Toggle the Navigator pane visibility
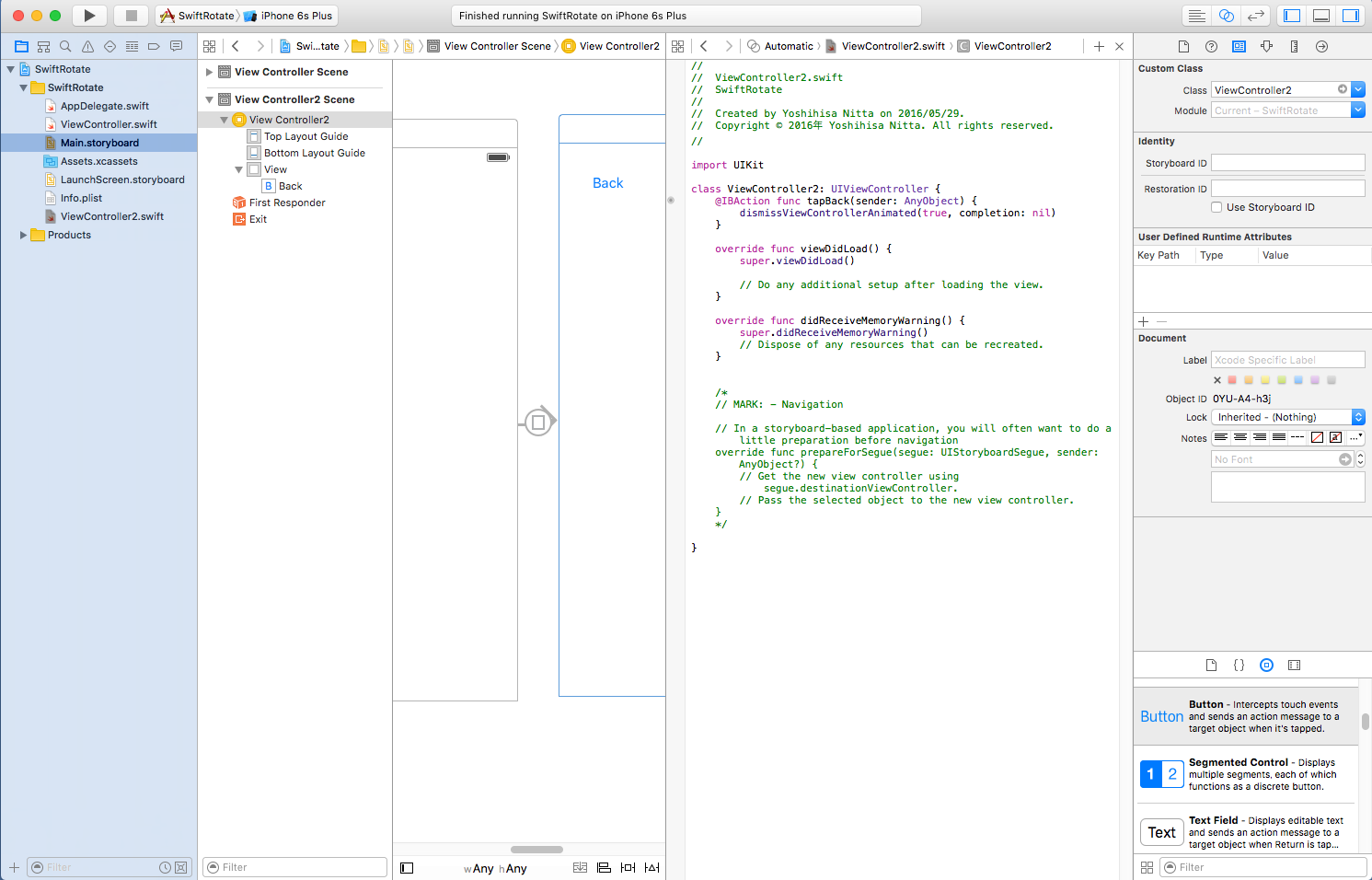This screenshot has width=1372, height=880. pyautogui.click(x=1292, y=16)
